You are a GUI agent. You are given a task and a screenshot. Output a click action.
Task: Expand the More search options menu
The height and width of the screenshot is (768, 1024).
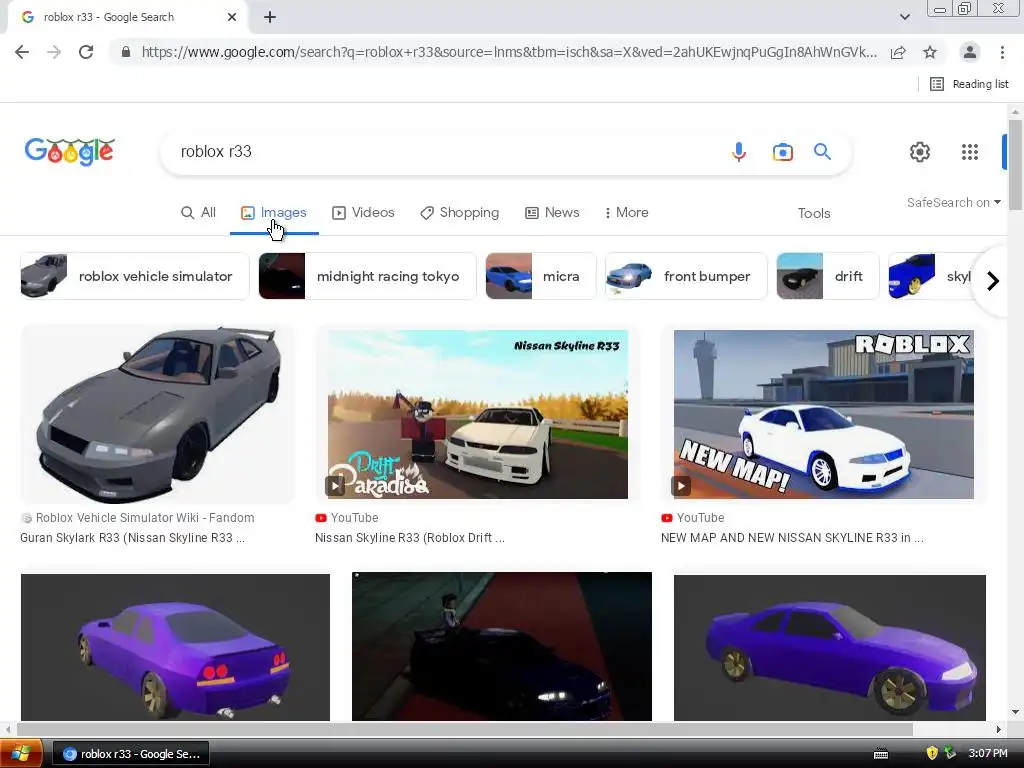pos(626,213)
